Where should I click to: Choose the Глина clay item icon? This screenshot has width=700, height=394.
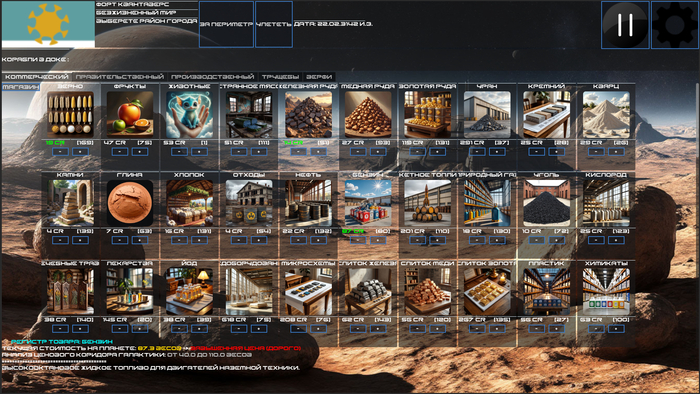(129, 203)
